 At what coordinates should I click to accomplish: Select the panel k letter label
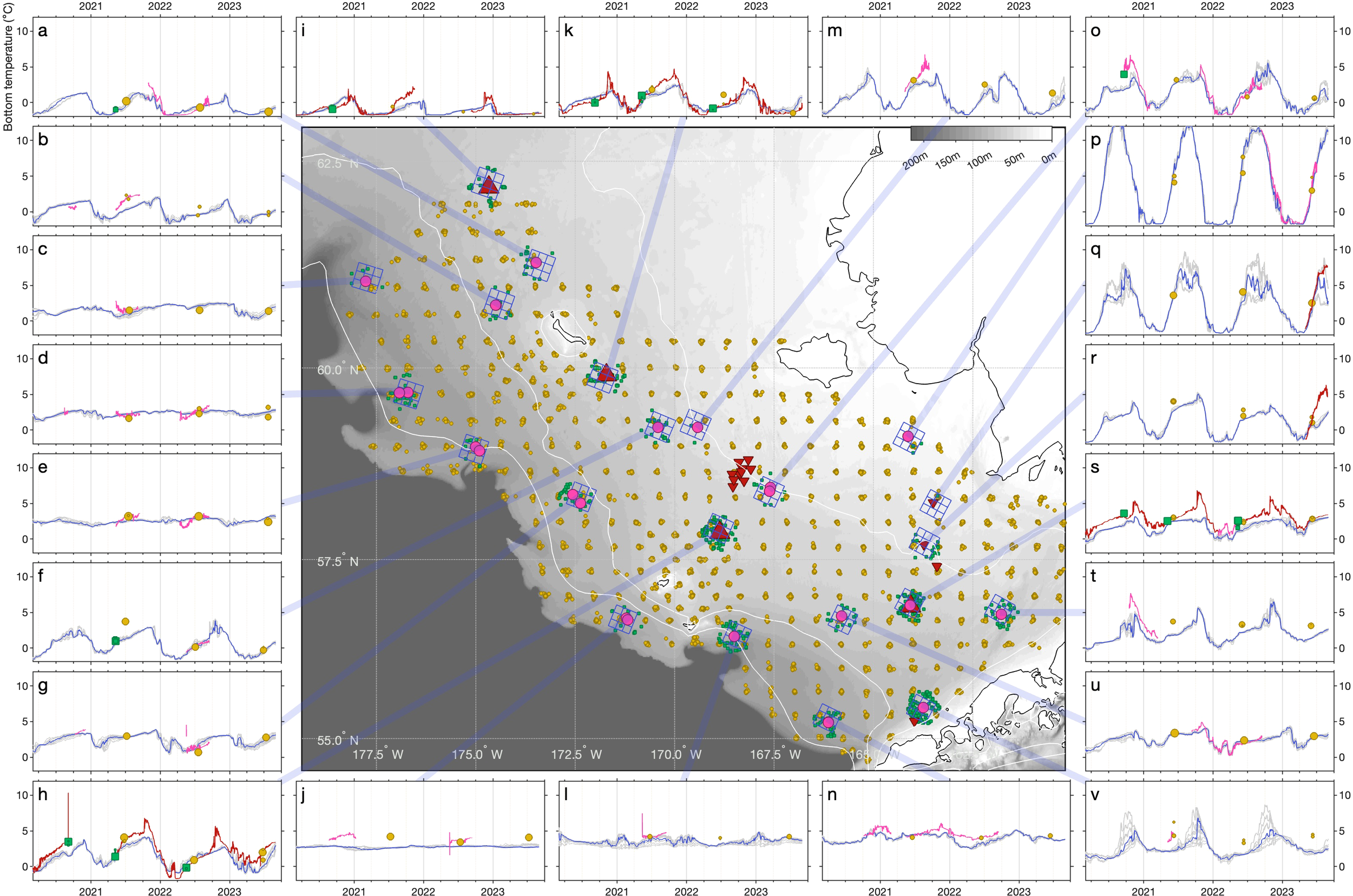(568, 31)
